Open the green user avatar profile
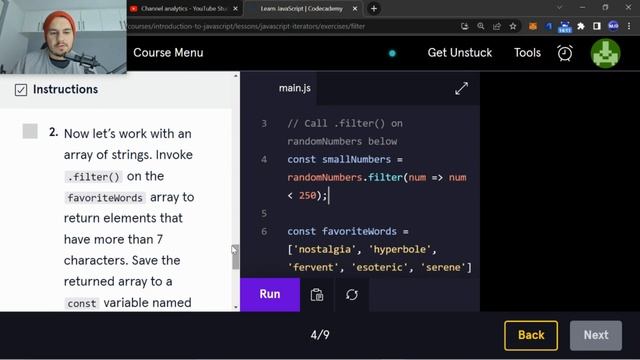Screen dimensions: 640x360 coord(605,53)
